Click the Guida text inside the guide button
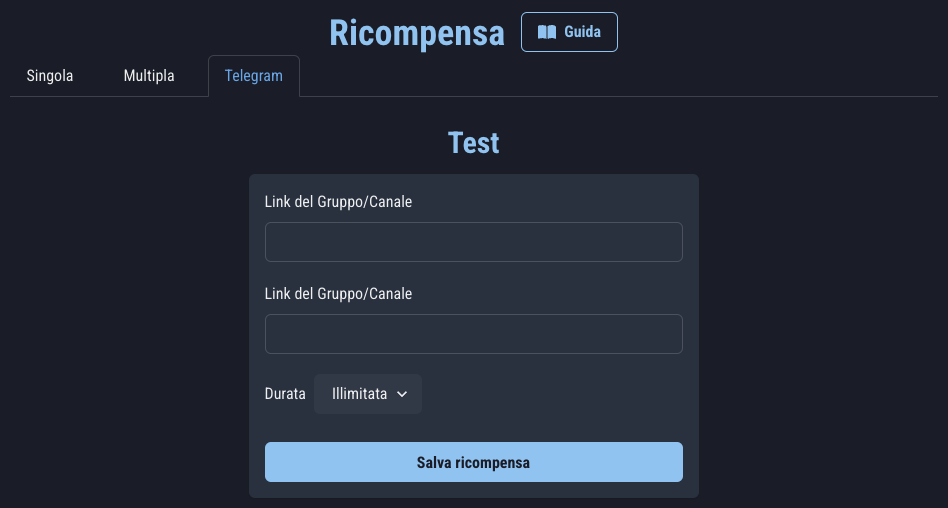The image size is (948, 508). [582, 32]
